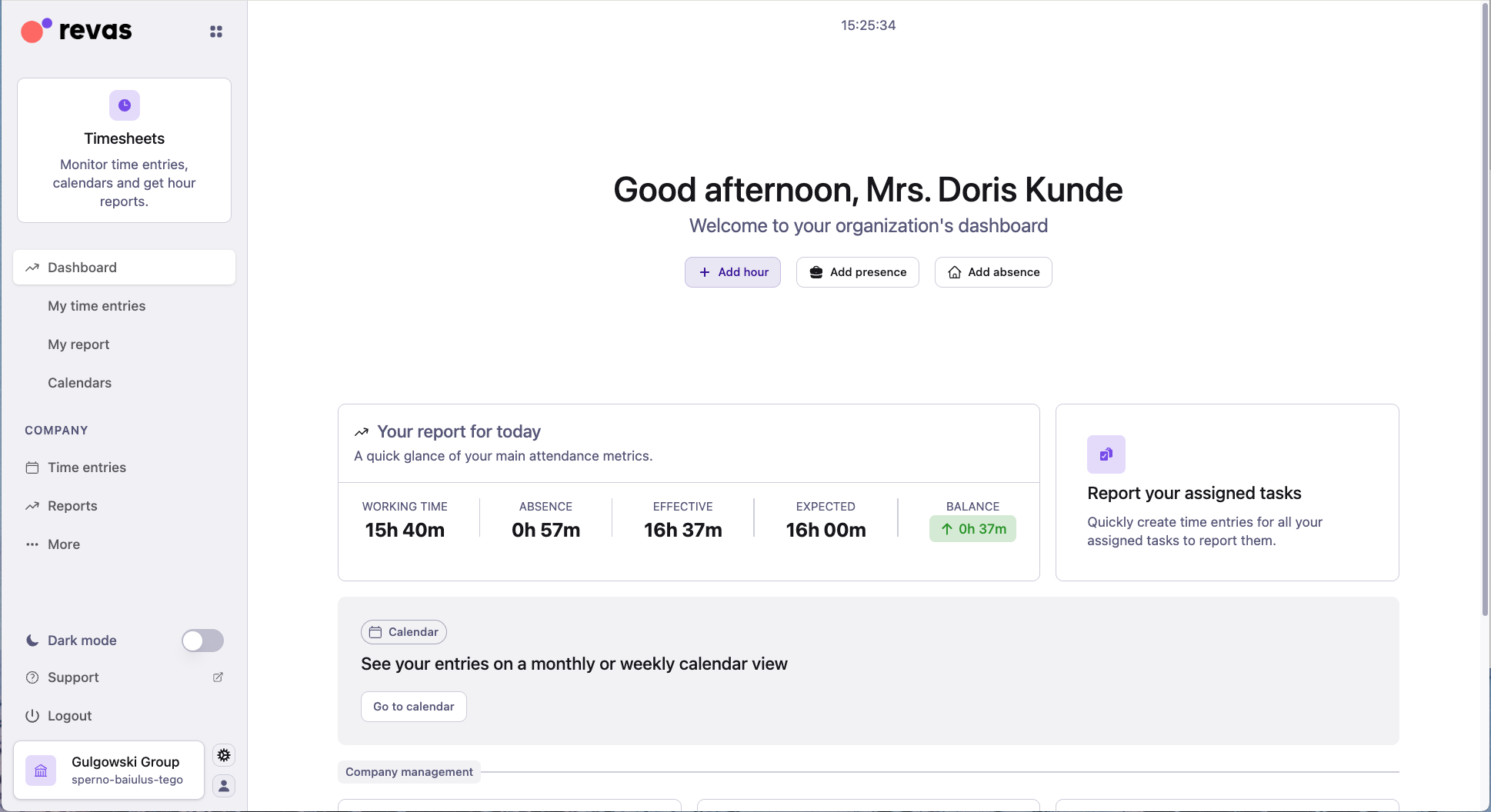Enable dark mode via the moon icon

[31, 640]
